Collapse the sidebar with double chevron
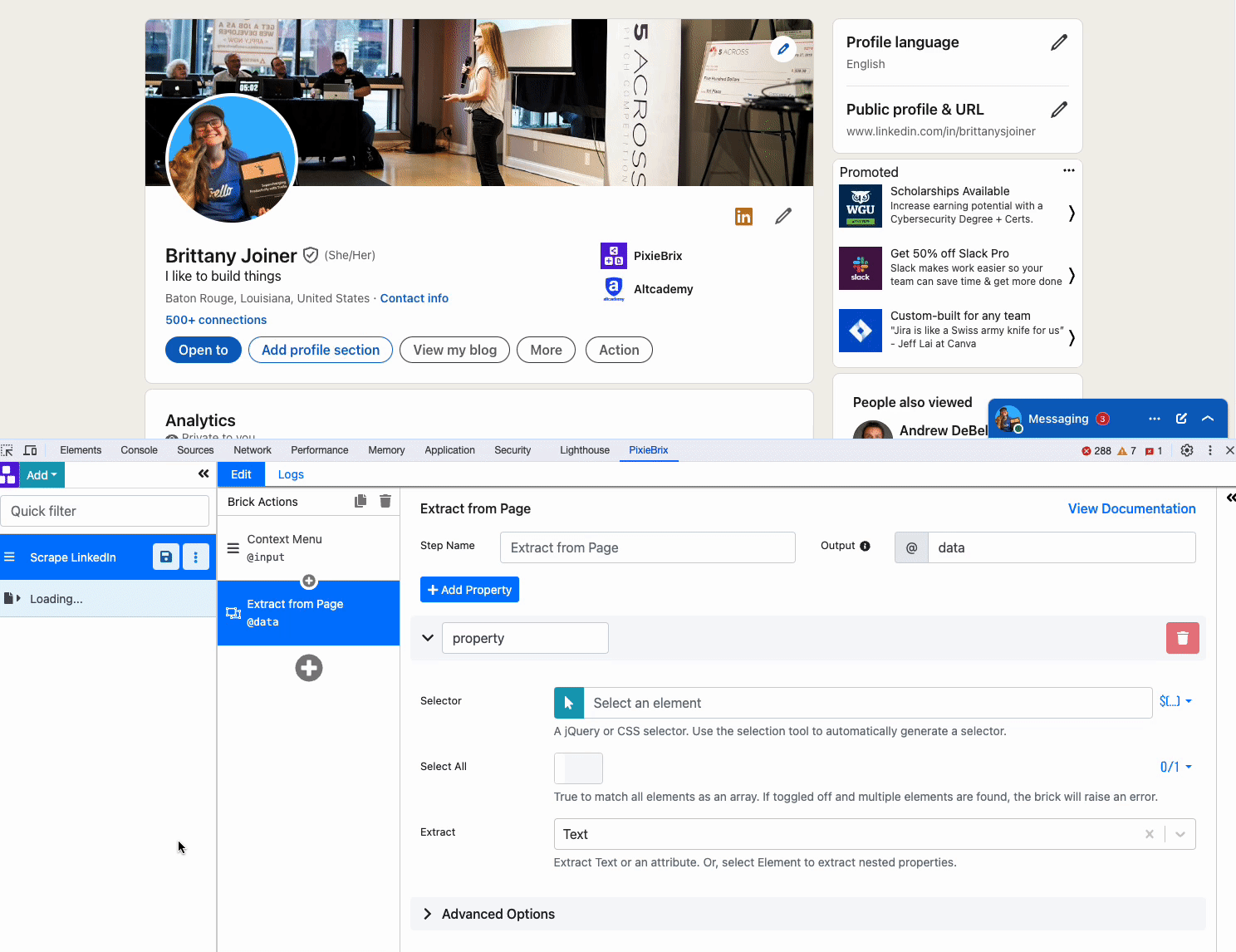 [204, 474]
